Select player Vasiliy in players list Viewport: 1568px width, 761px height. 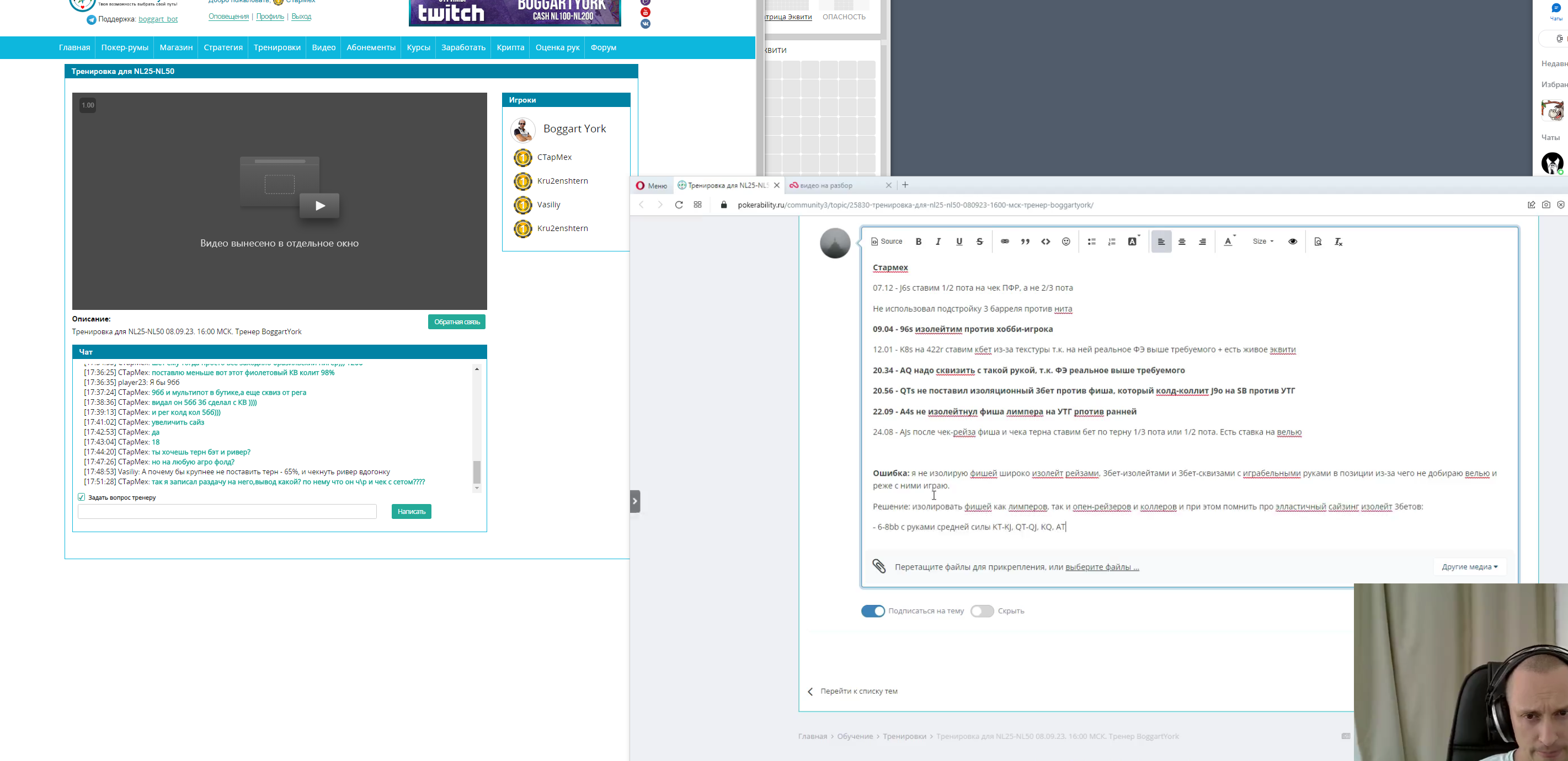pyautogui.click(x=548, y=205)
